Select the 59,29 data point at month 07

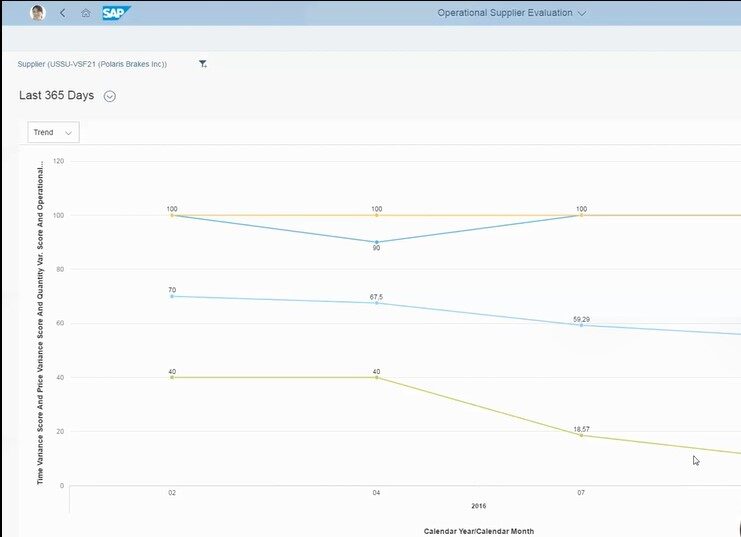[581, 325]
